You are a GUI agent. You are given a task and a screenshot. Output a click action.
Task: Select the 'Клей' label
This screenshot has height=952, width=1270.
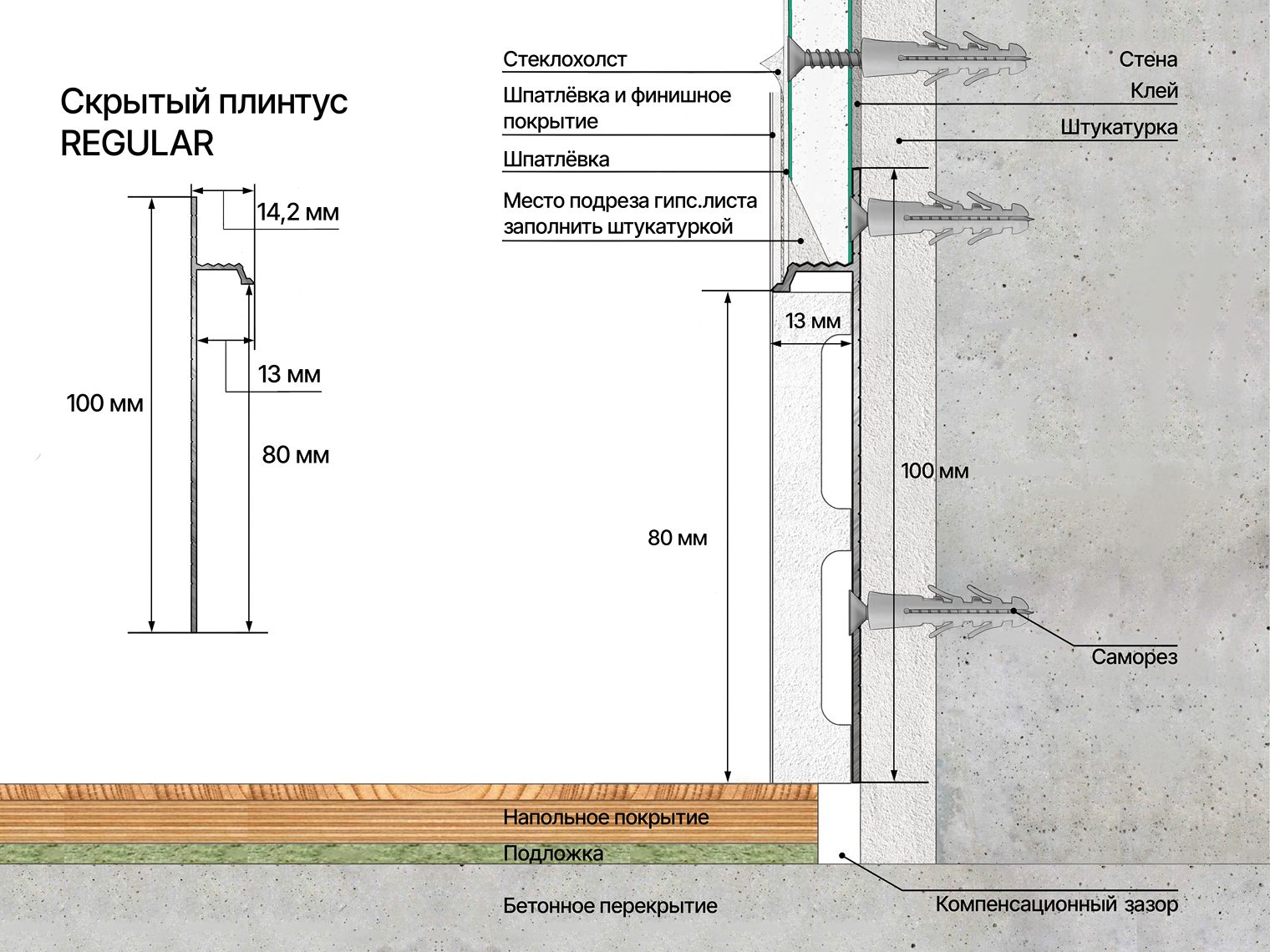click(1154, 90)
